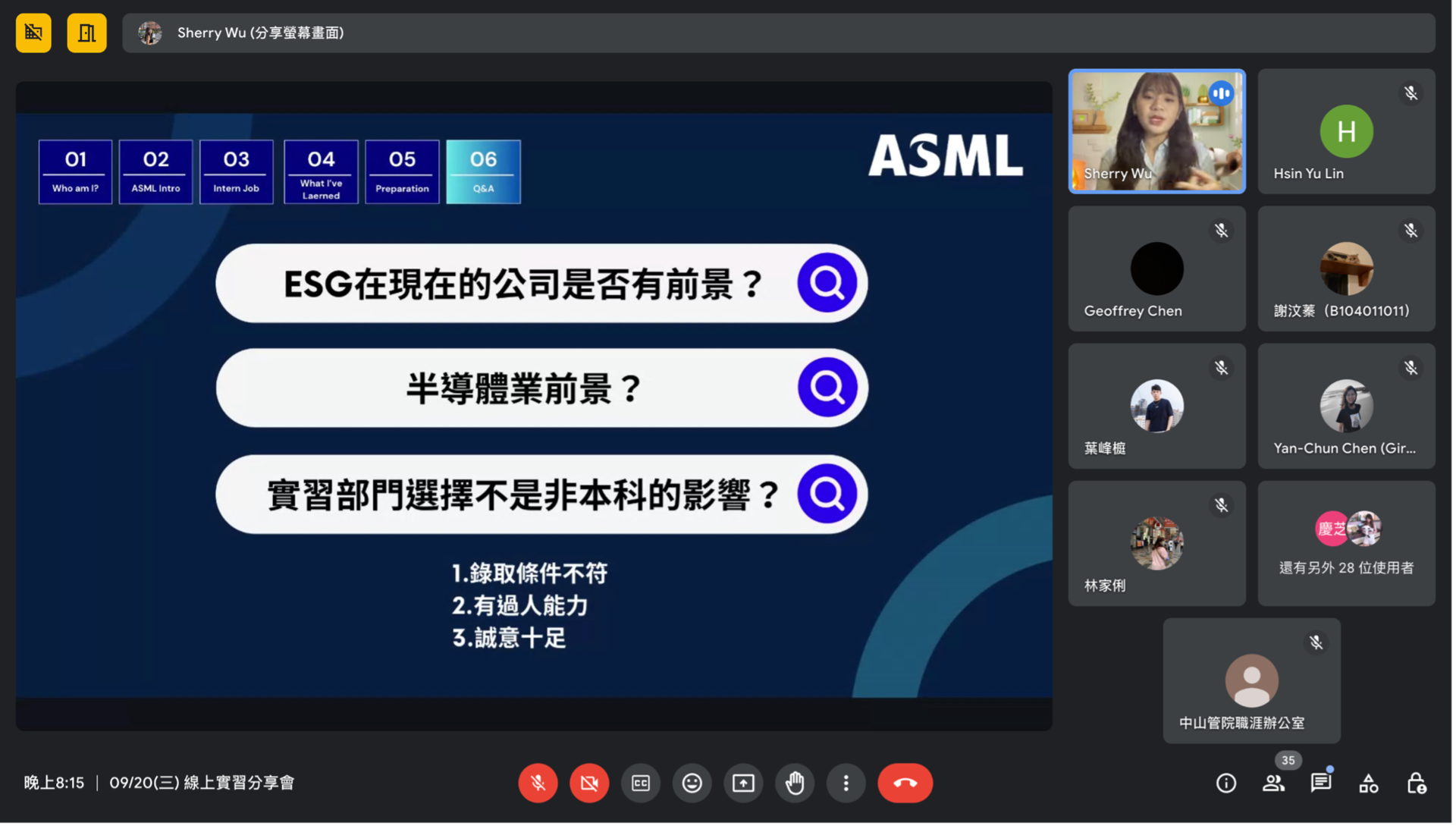Click the text 1.錄取條件不符

pos(531,574)
